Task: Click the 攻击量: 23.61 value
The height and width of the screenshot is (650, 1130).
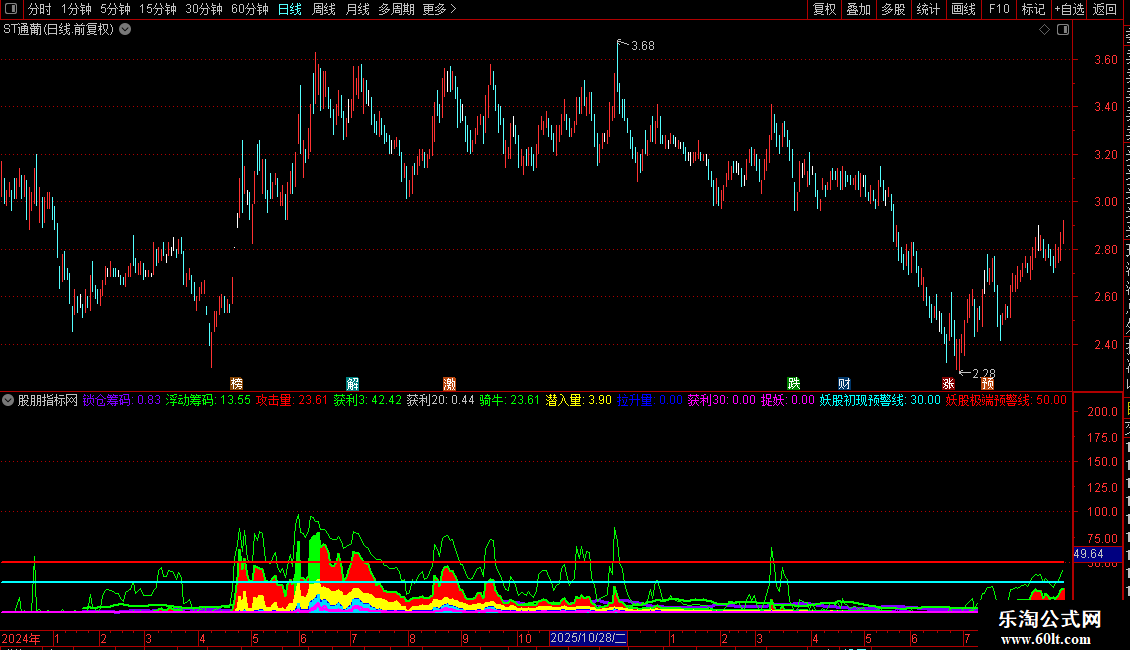Action: [292, 400]
